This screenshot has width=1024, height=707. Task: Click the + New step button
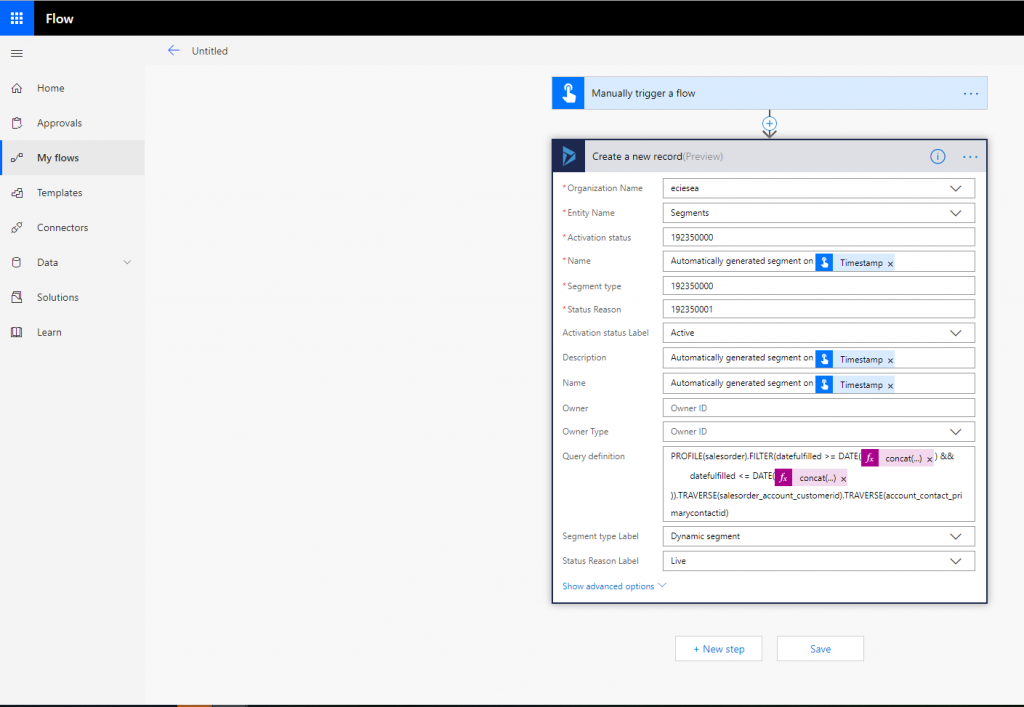click(x=718, y=648)
